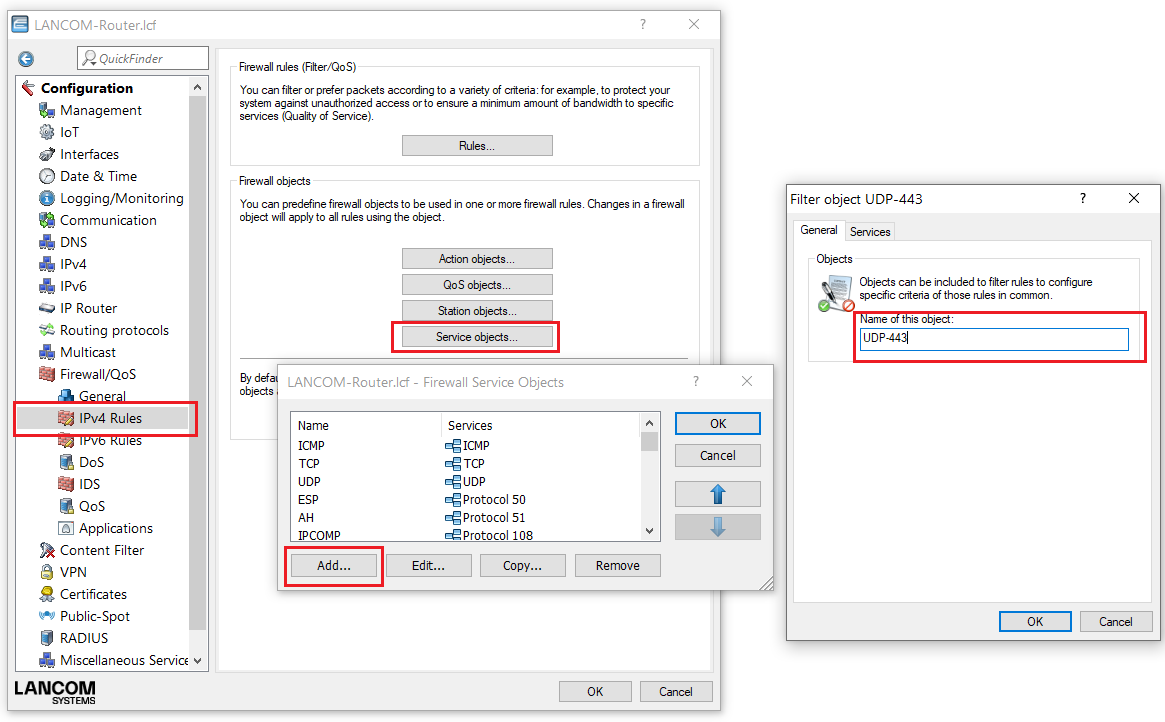
Task: Click the back arrow beside QuickFinder
Action: pyautogui.click(x=26, y=59)
